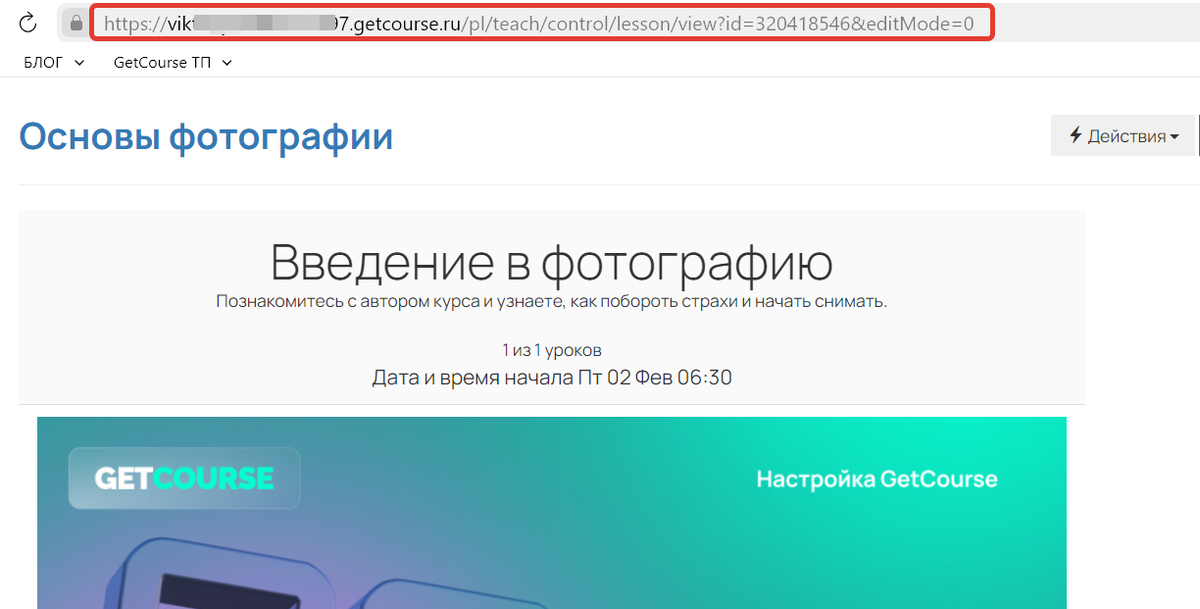Reload the page with the refresh icon
1200x609 pixels.
tap(28, 22)
